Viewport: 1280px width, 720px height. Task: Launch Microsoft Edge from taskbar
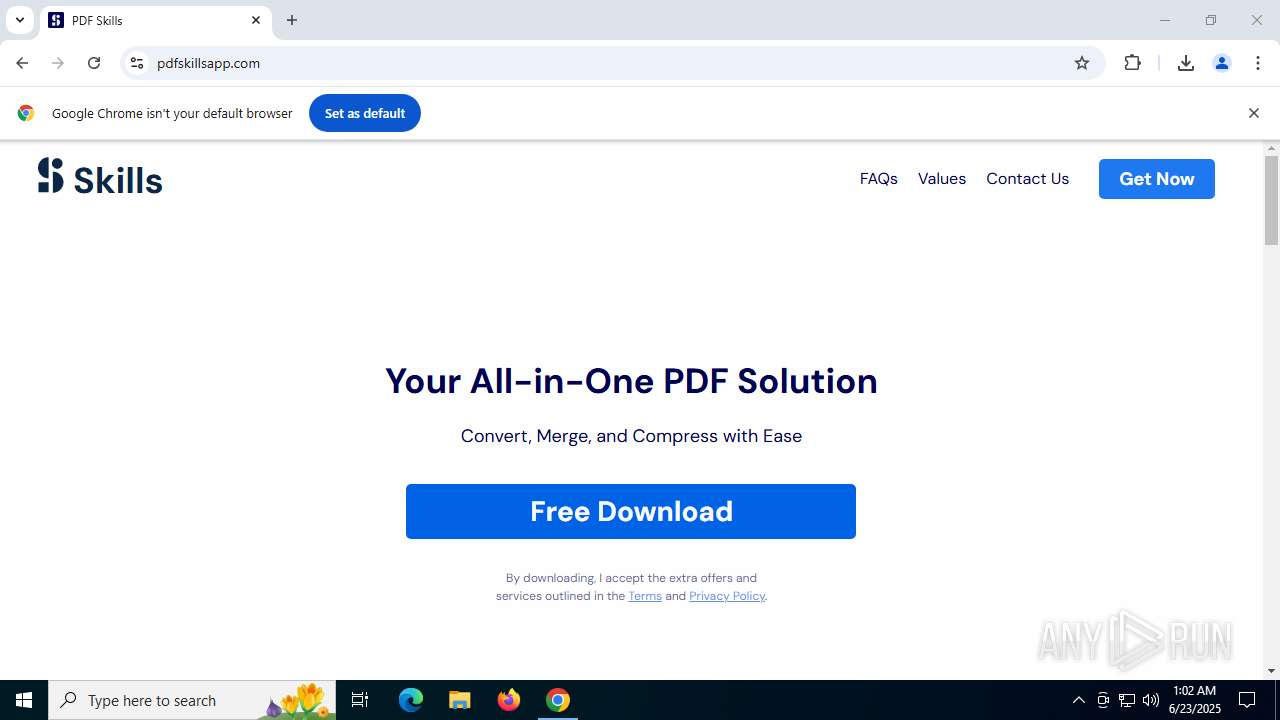[411, 700]
